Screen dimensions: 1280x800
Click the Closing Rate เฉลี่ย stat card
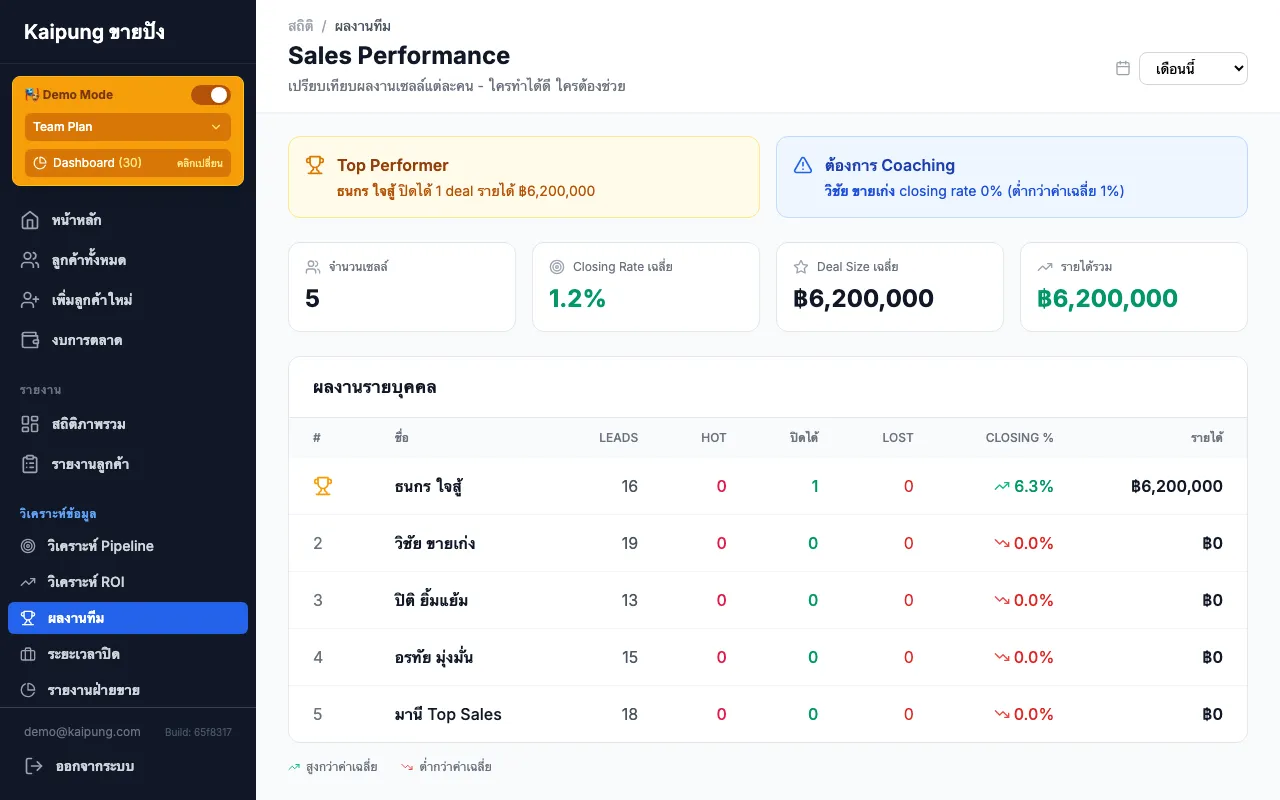tap(645, 286)
